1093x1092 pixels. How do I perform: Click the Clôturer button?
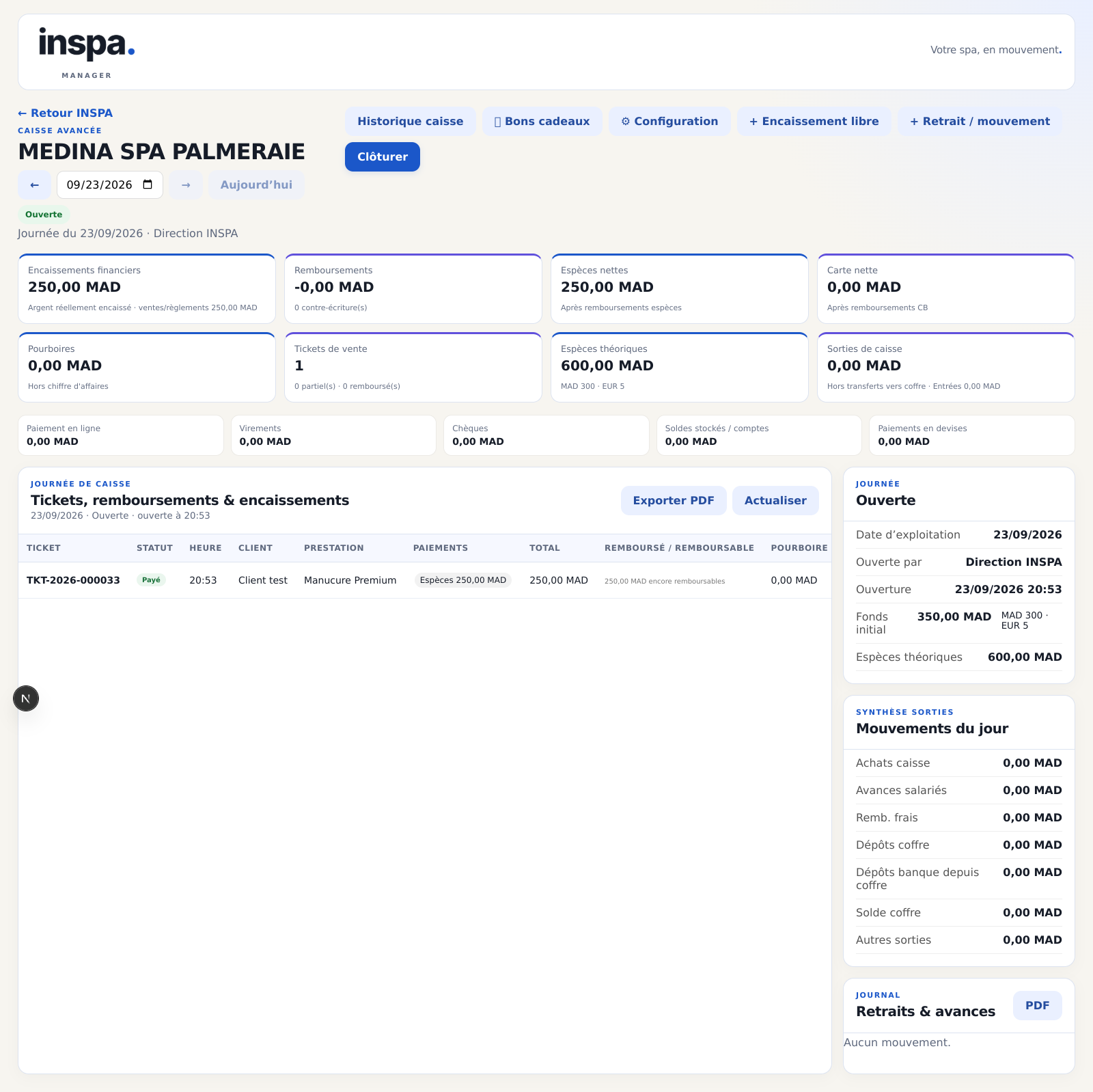pyautogui.click(x=383, y=156)
